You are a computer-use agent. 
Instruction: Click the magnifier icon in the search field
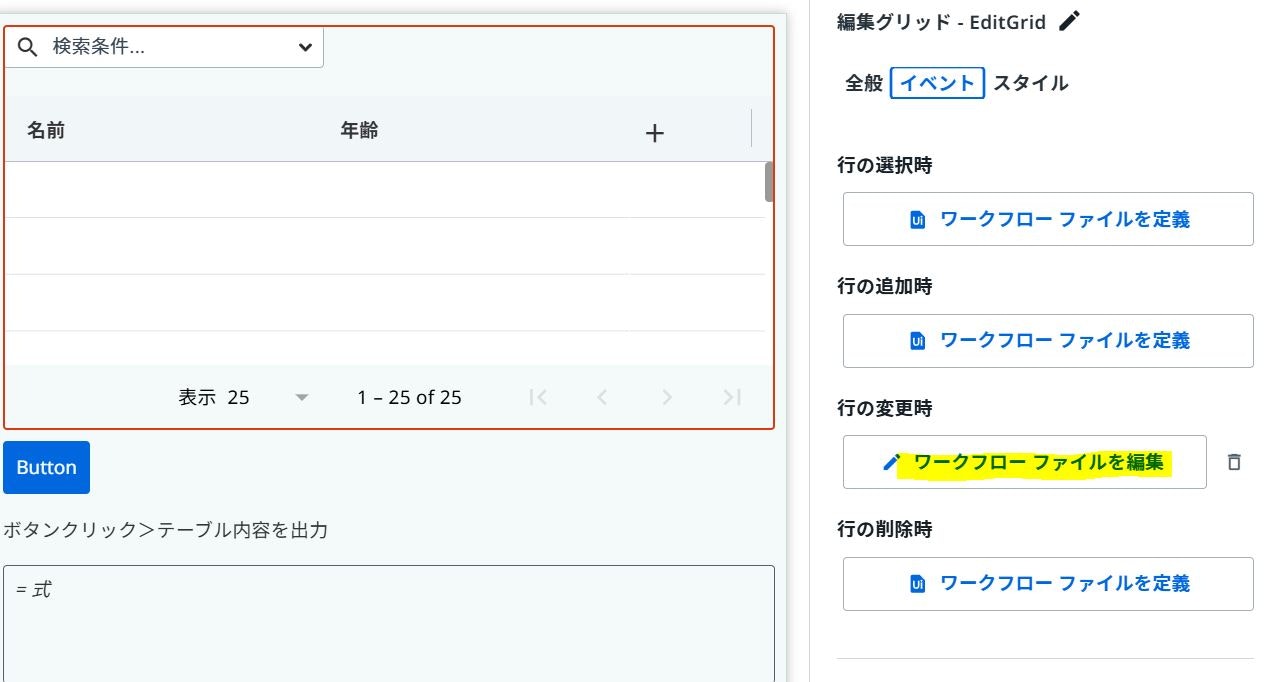(27, 46)
